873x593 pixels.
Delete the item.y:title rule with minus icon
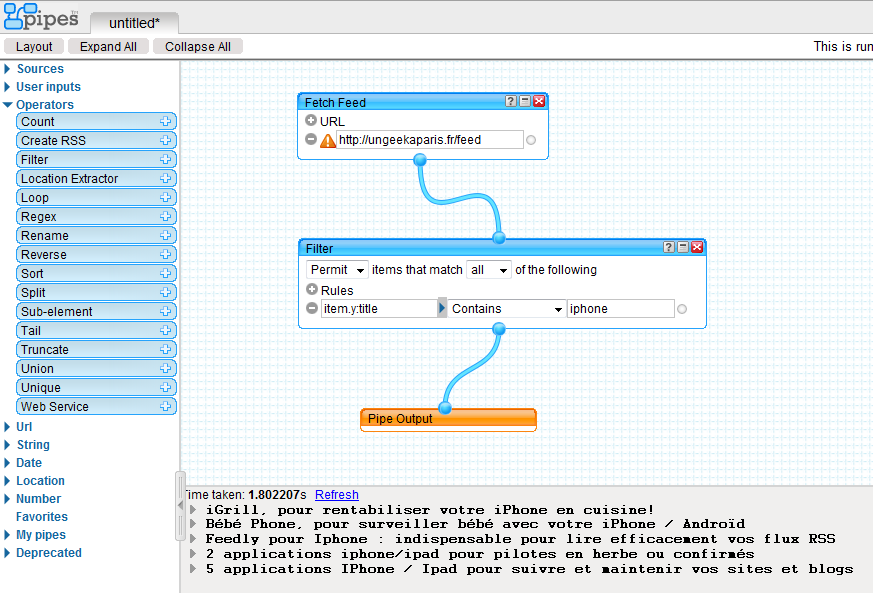click(311, 309)
